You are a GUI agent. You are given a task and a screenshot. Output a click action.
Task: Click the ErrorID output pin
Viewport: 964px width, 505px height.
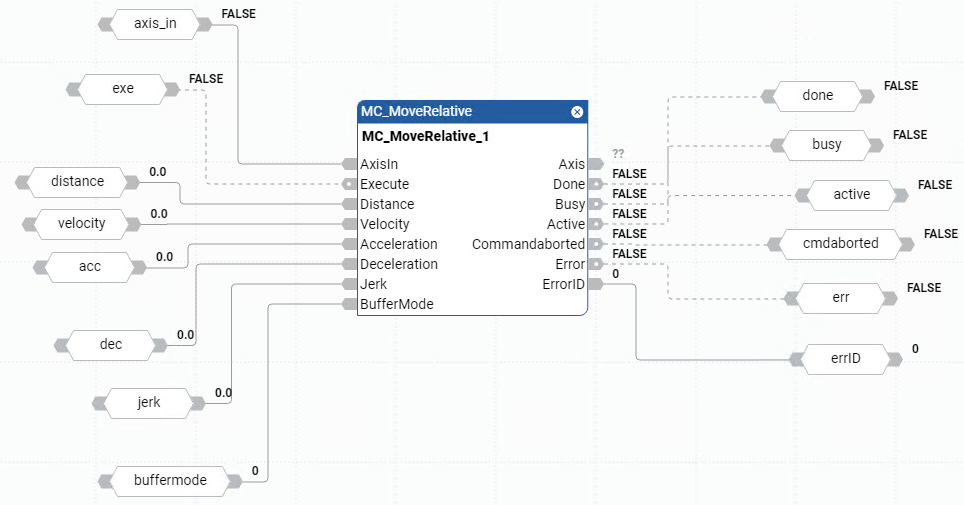tap(595, 284)
